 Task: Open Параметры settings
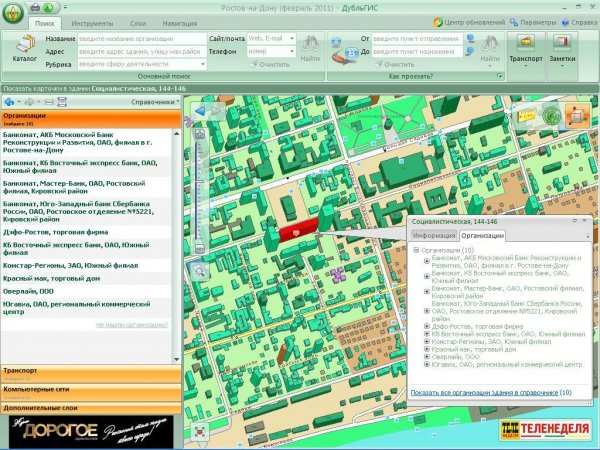coord(533,23)
